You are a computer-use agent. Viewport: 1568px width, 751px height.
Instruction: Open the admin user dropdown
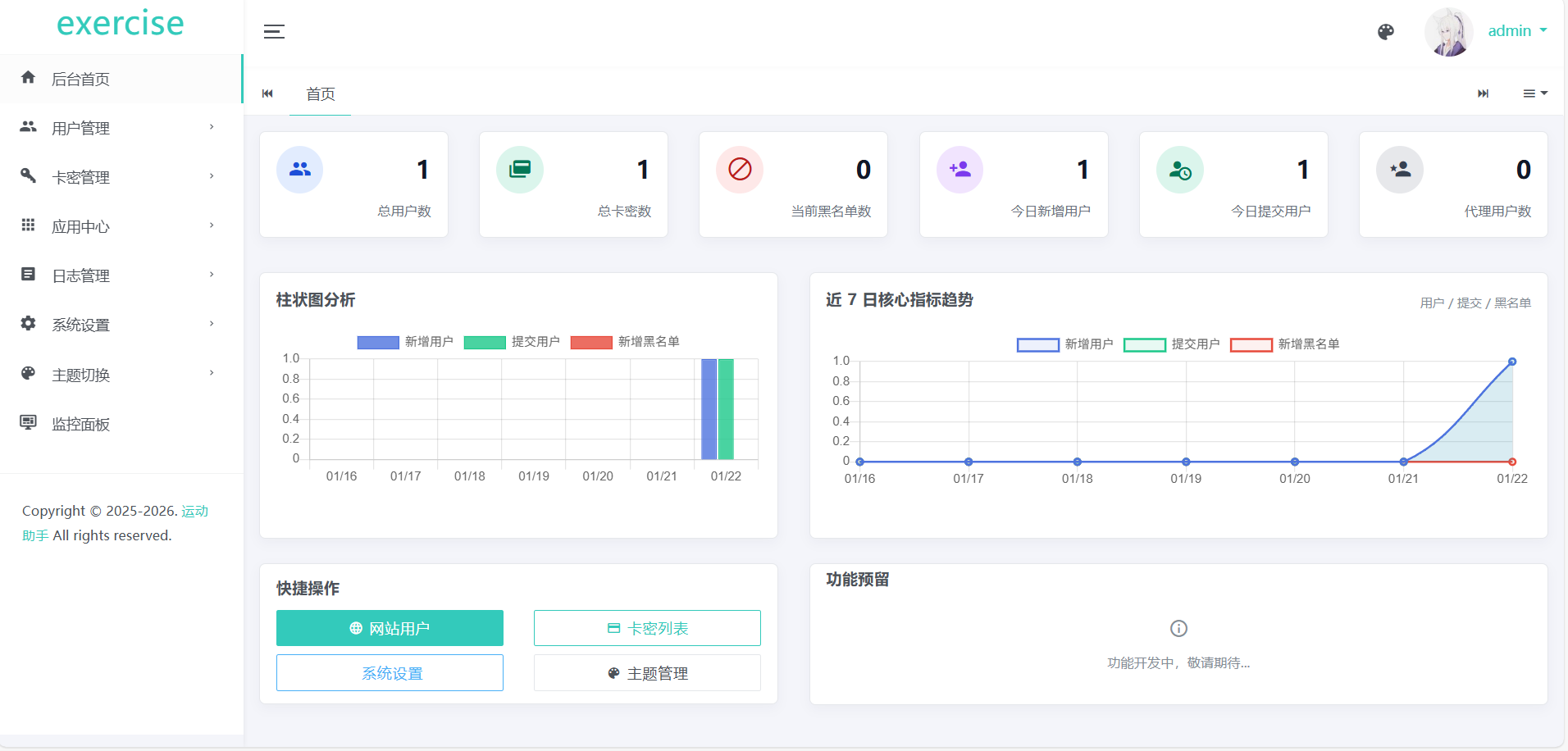(x=1516, y=31)
